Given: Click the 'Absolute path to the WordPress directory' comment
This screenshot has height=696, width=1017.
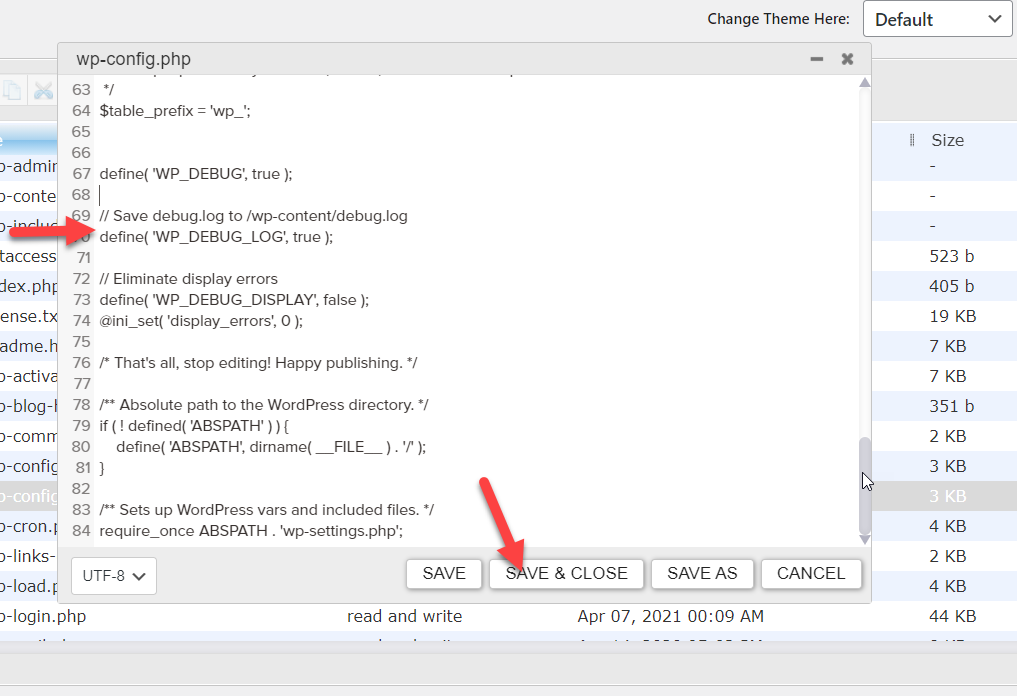Looking at the screenshot, I should (x=264, y=405).
